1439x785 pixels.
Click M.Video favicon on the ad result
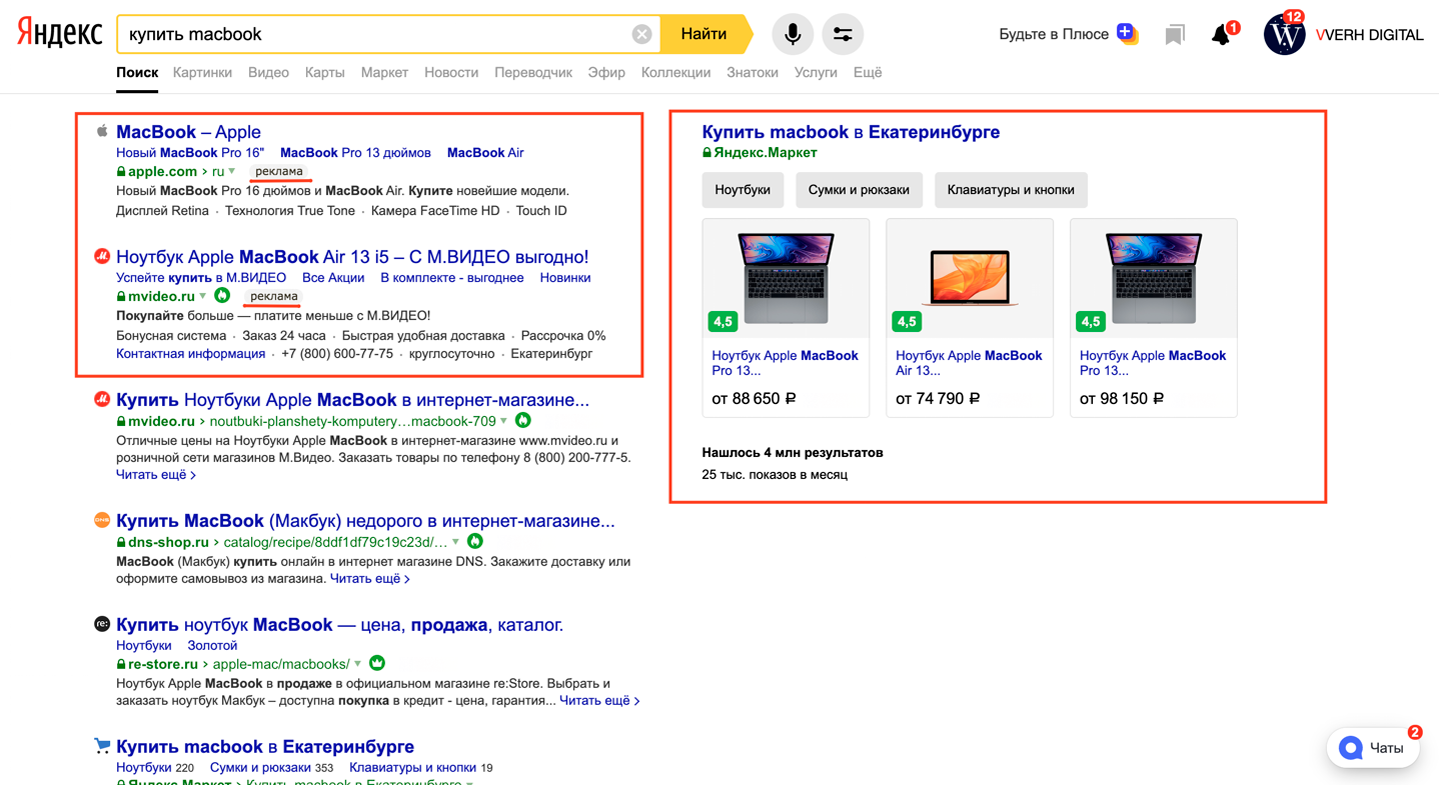pos(101,256)
